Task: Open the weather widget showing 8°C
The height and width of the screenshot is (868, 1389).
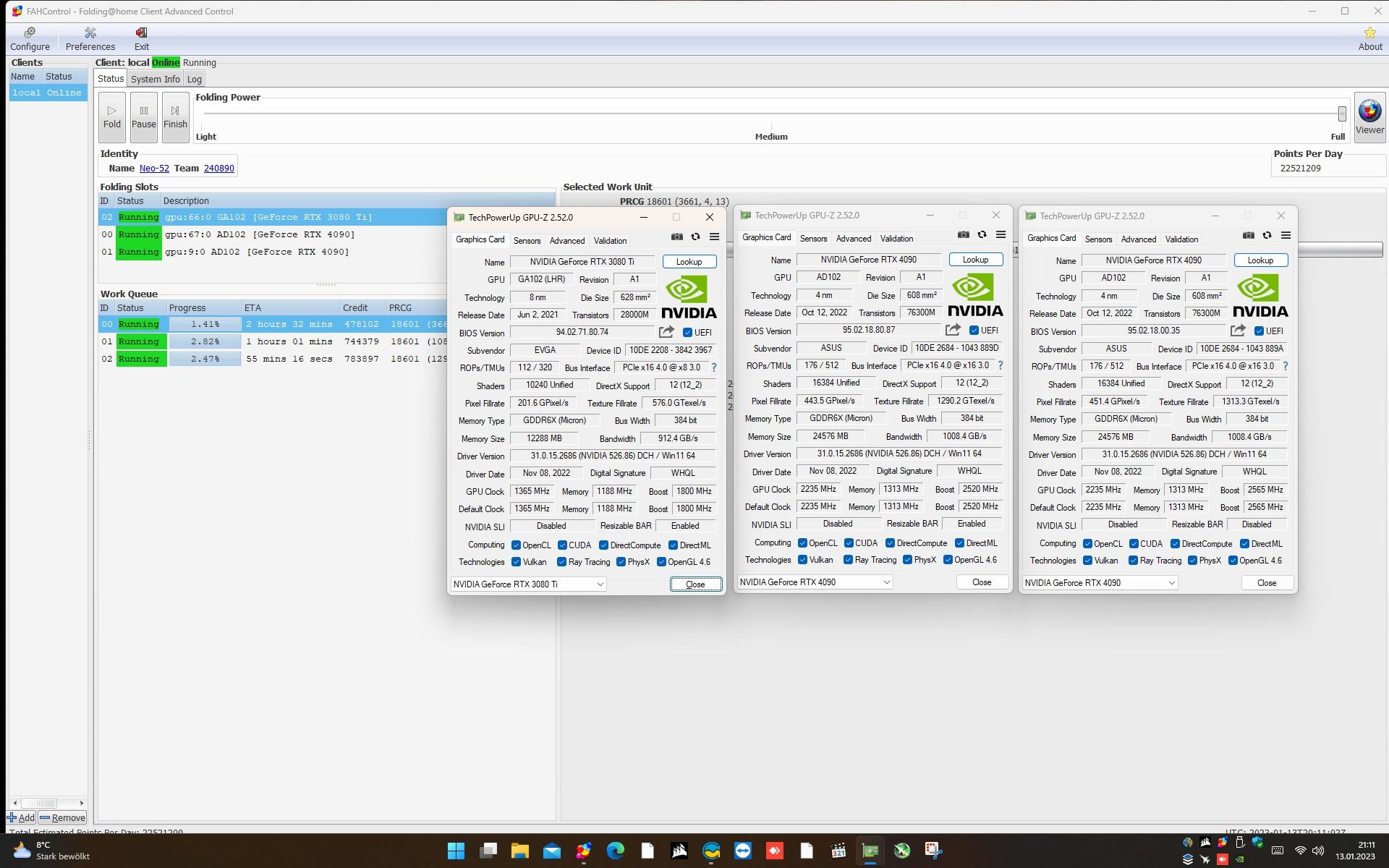Action: (x=52, y=851)
